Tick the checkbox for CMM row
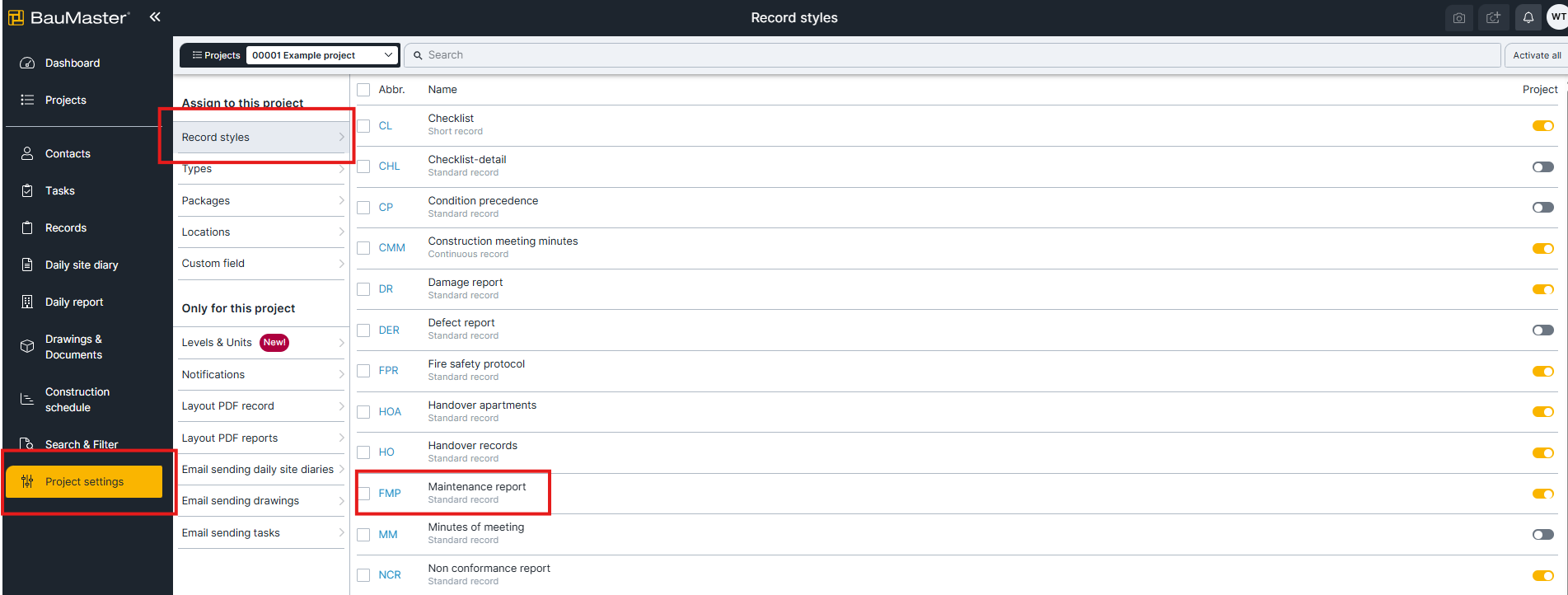The width and height of the screenshot is (1568, 595). [x=363, y=248]
